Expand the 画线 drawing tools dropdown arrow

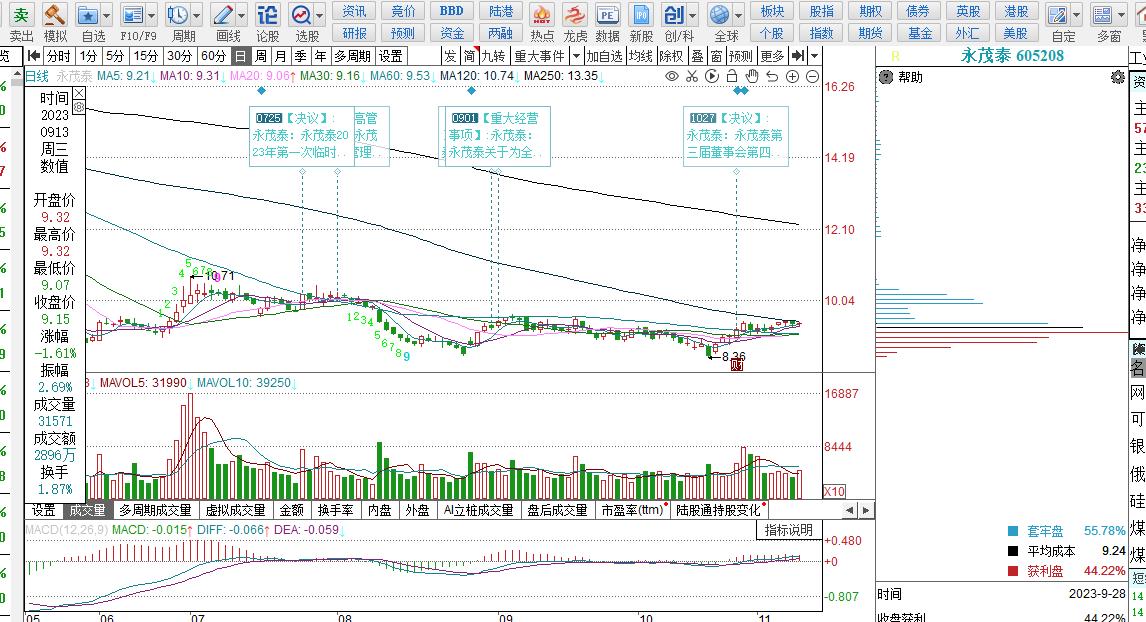coord(242,15)
